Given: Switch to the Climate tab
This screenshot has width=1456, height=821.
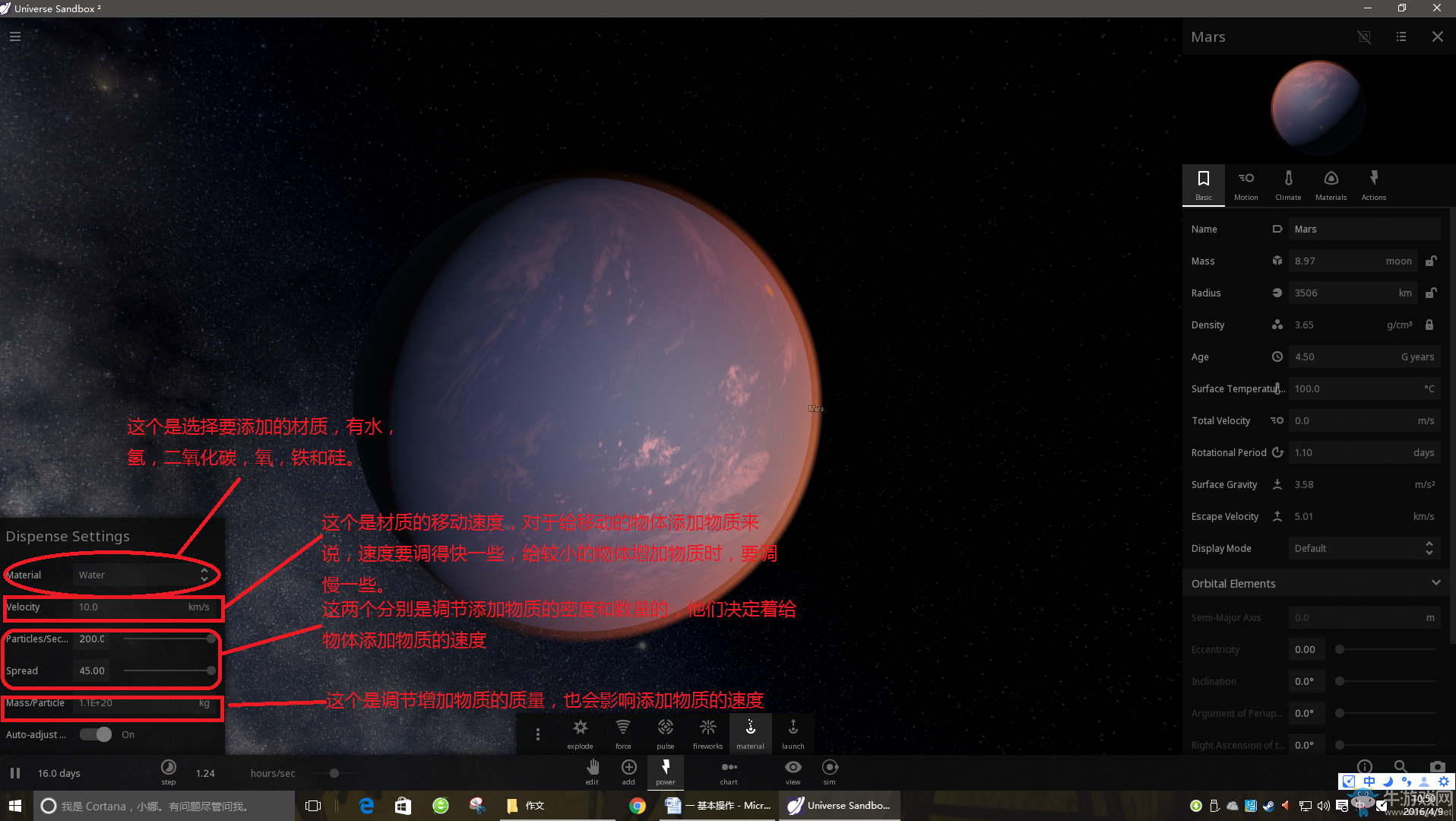Looking at the screenshot, I should (1288, 185).
